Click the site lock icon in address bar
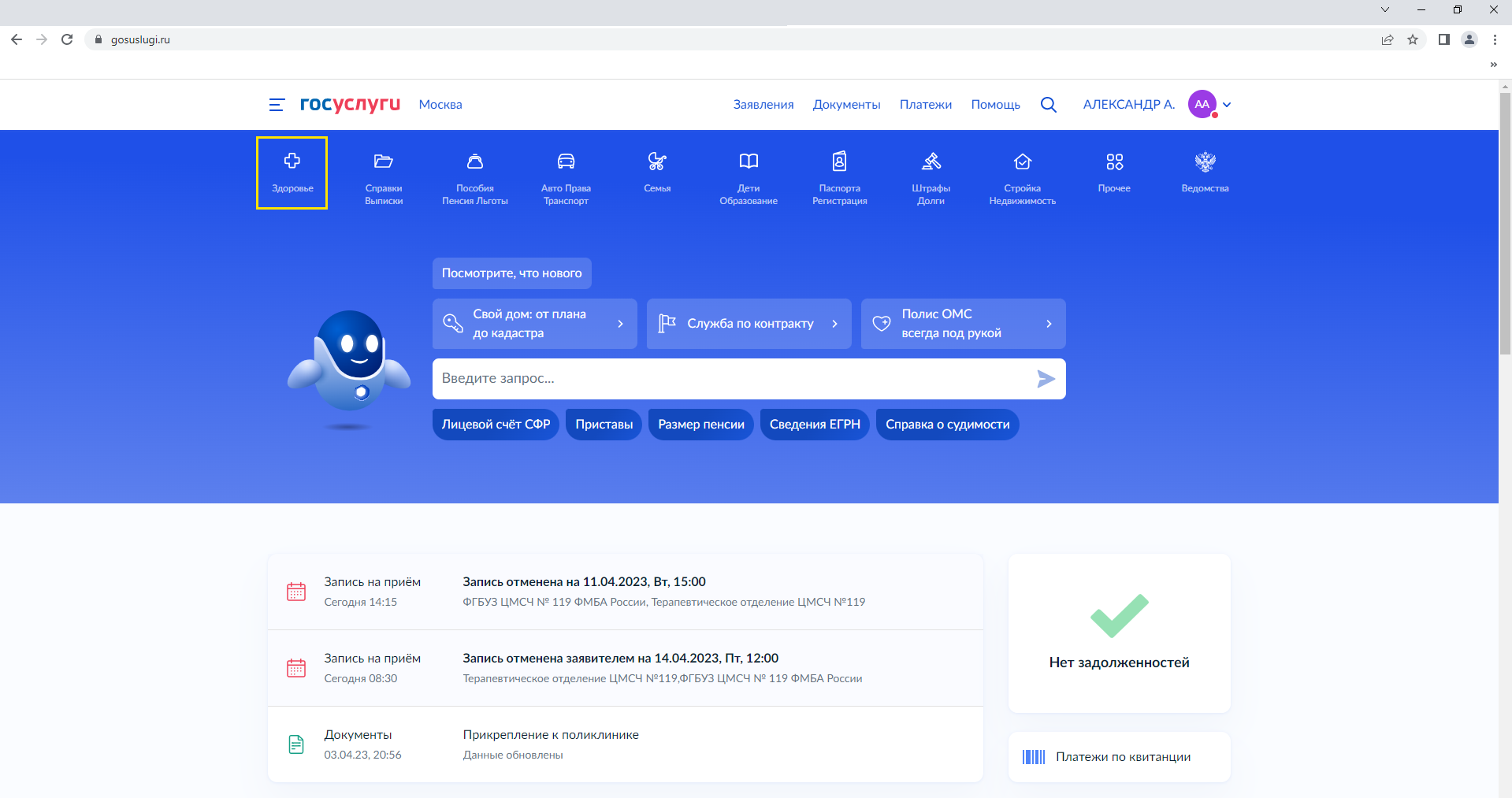Screen dimensions: 1512x798 [98, 39]
